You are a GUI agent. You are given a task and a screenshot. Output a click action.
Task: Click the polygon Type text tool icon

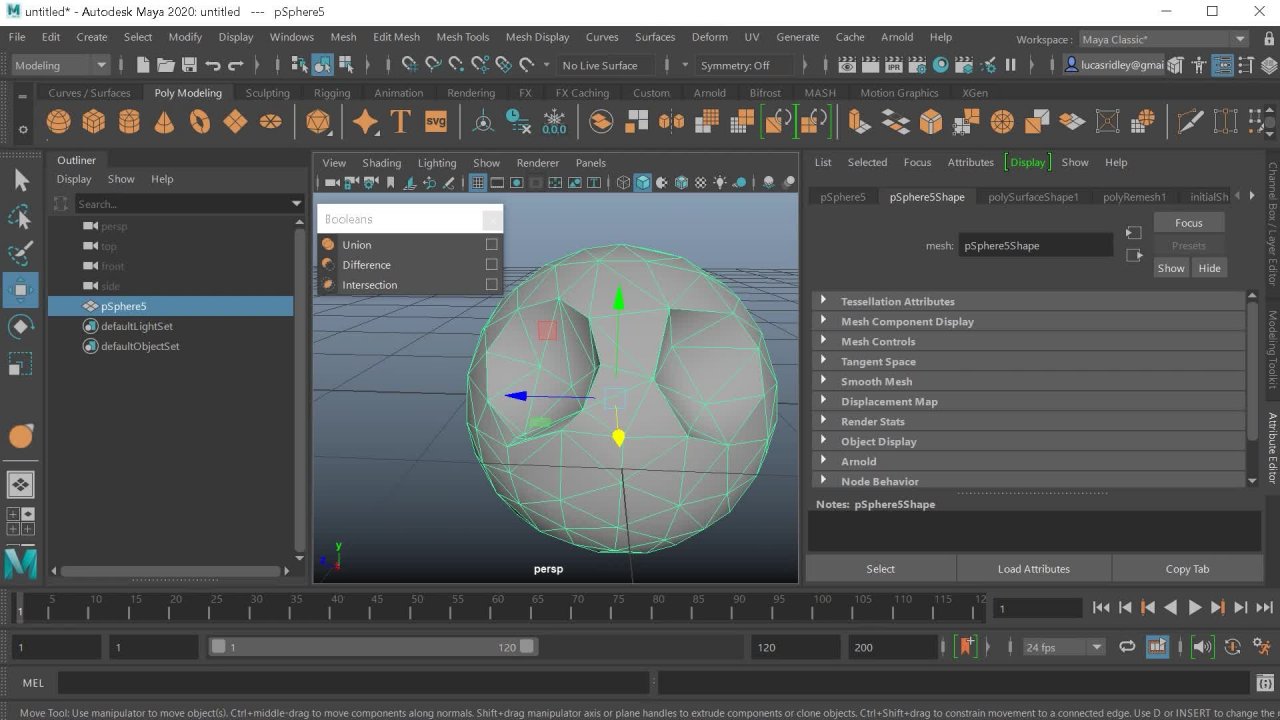pos(400,122)
